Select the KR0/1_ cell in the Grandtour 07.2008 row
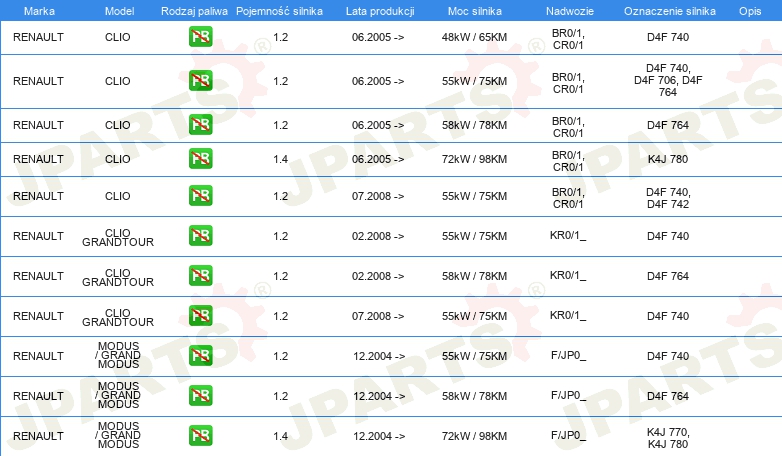 point(568,315)
